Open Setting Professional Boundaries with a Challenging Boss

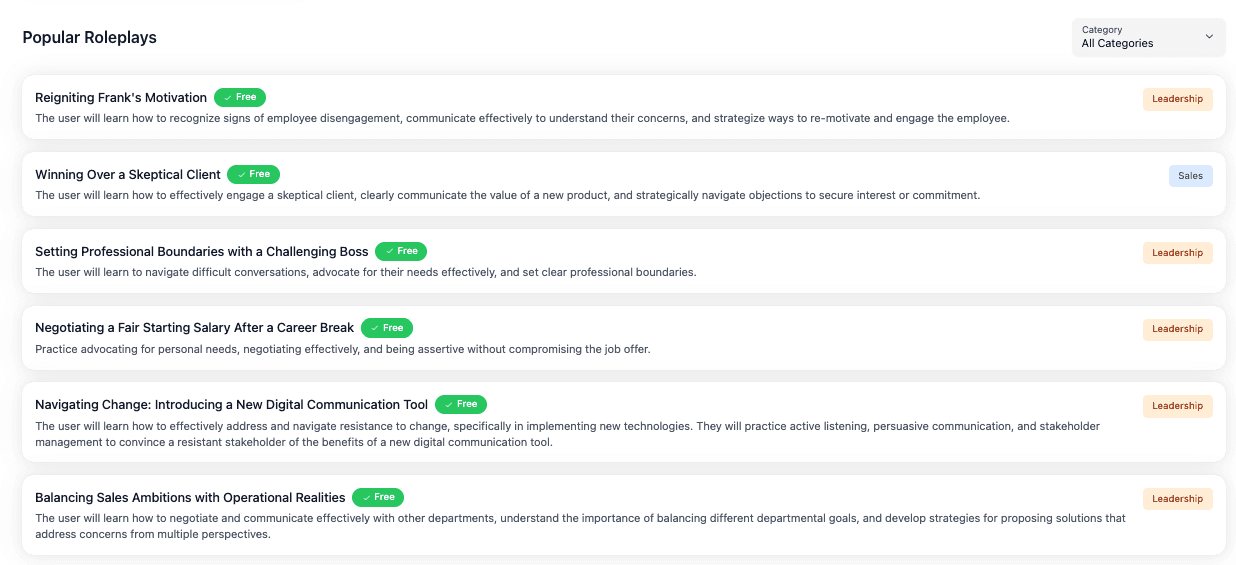(x=202, y=251)
